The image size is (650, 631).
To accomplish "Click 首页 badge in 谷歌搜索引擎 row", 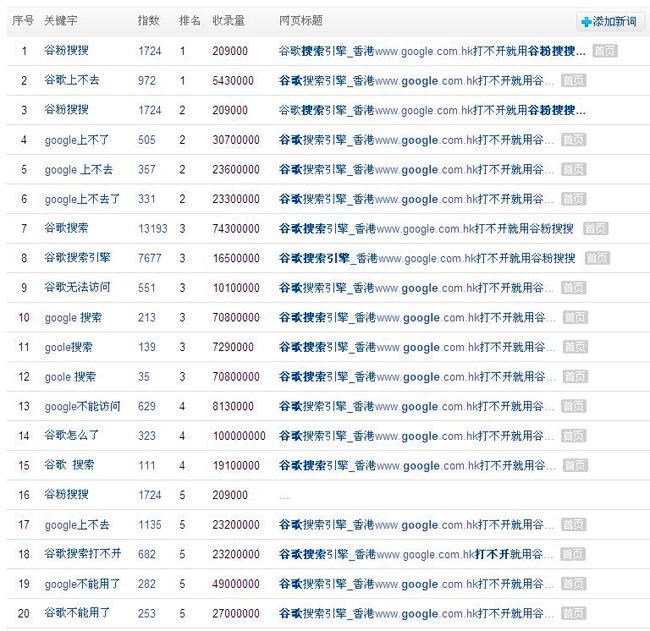I will point(597,258).
